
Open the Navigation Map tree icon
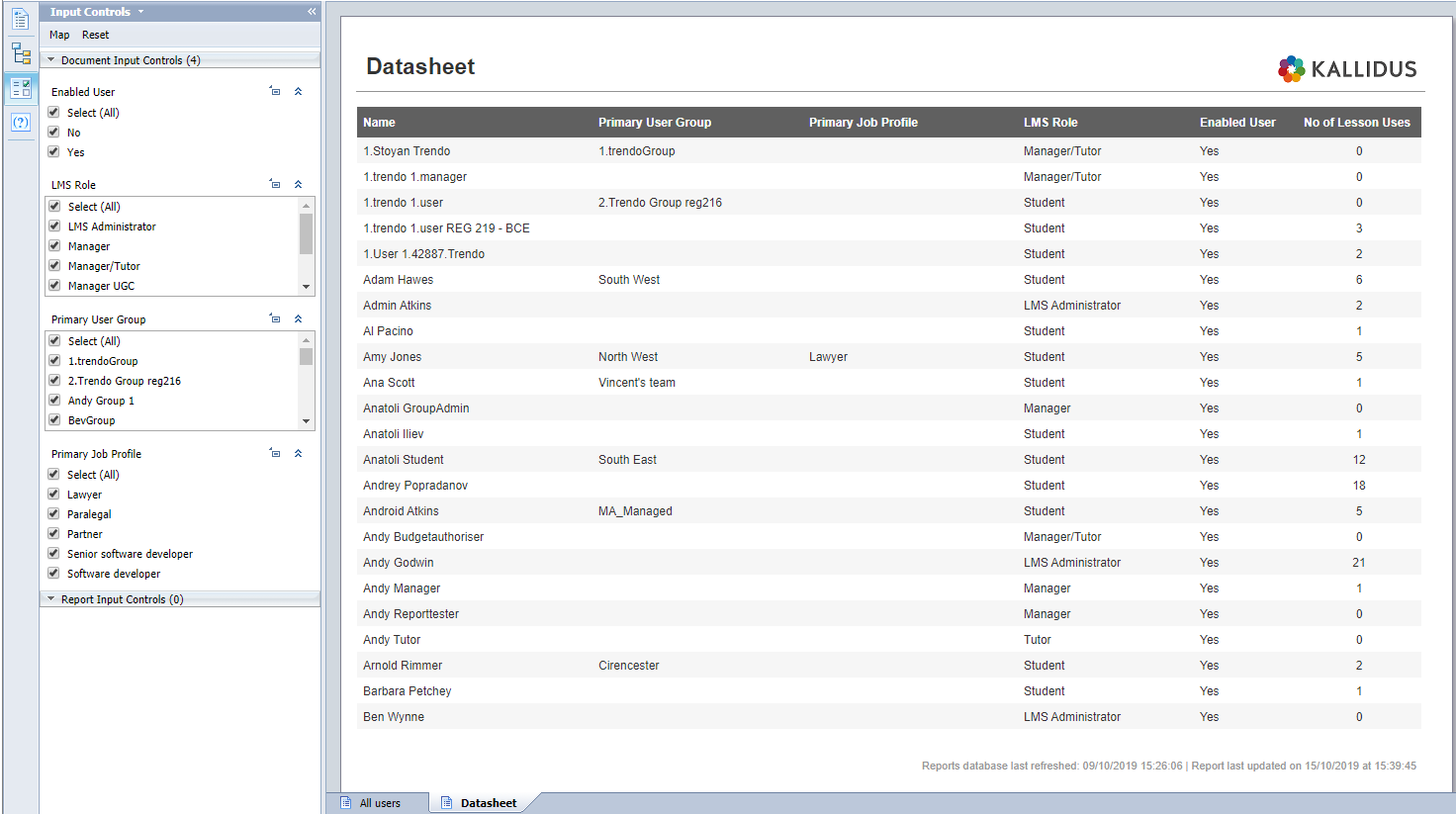click(21, 53)
